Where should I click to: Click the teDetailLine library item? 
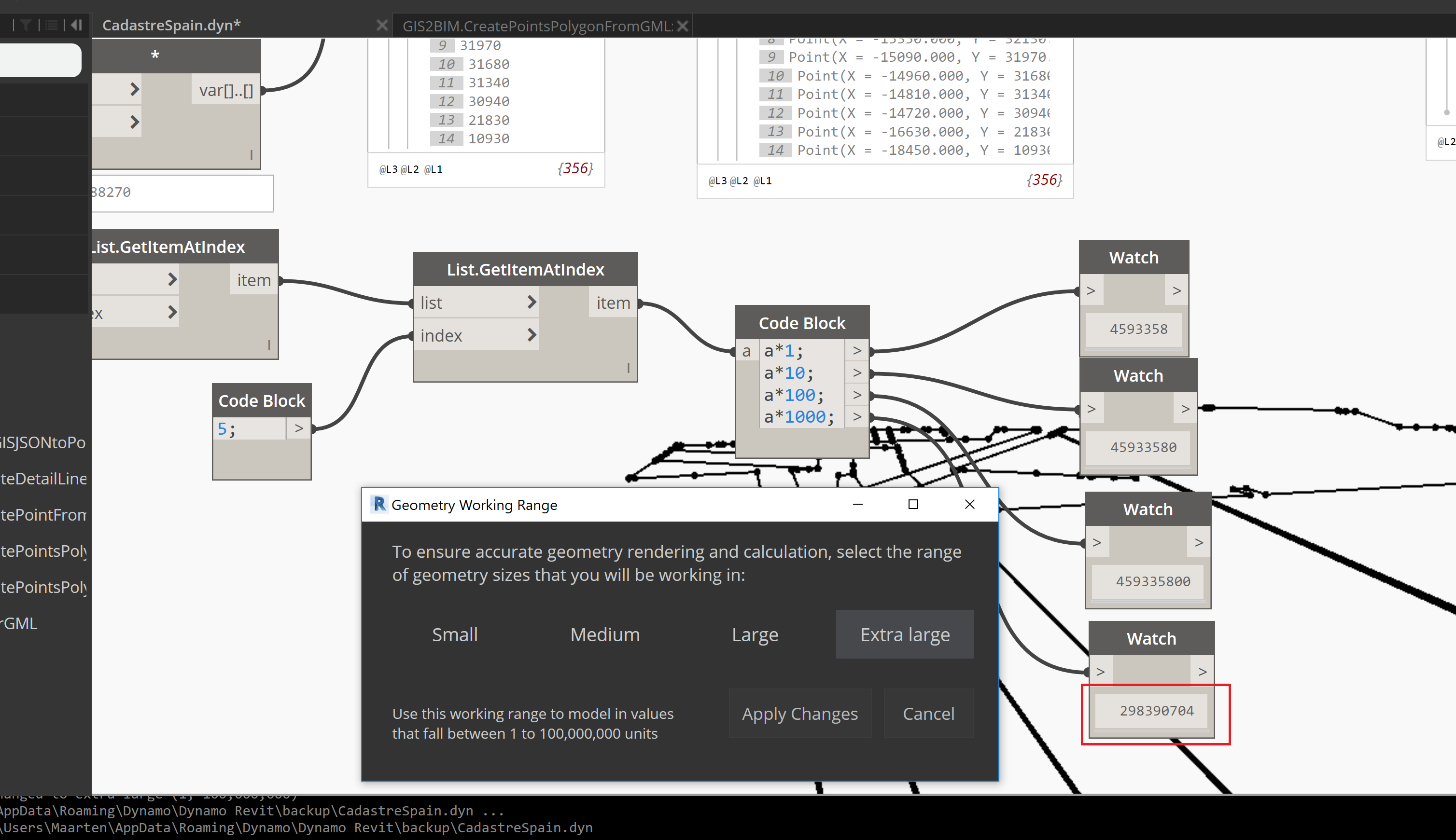[44, 478]
